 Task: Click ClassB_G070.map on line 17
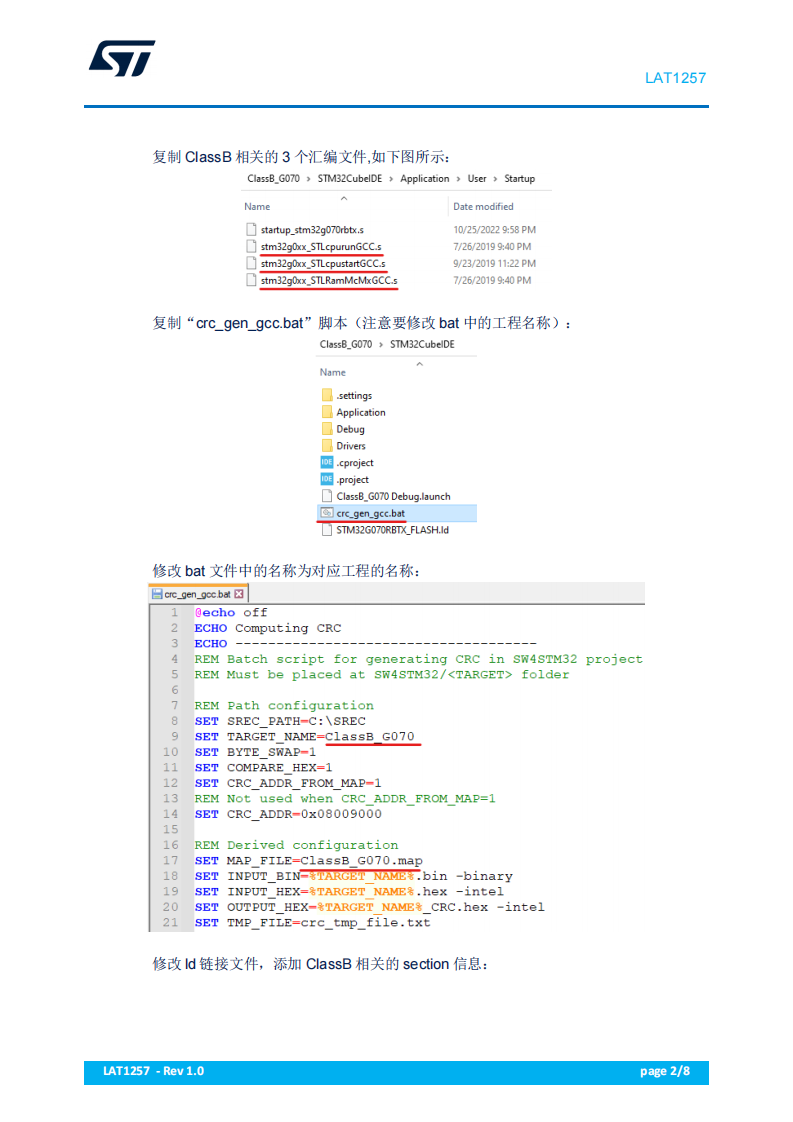tap(361, 861)
